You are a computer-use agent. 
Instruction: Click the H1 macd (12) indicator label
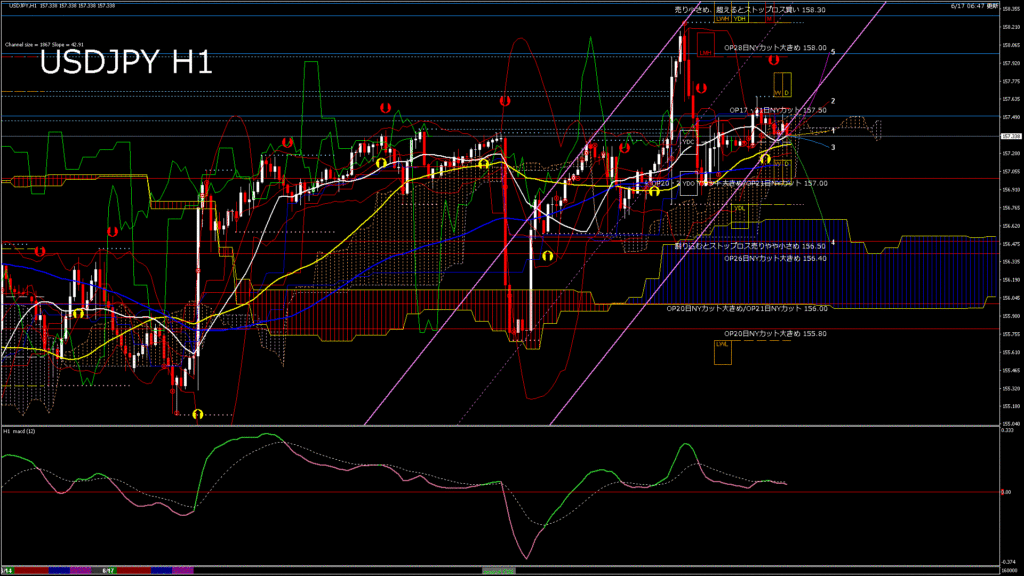tap(20, 431)
